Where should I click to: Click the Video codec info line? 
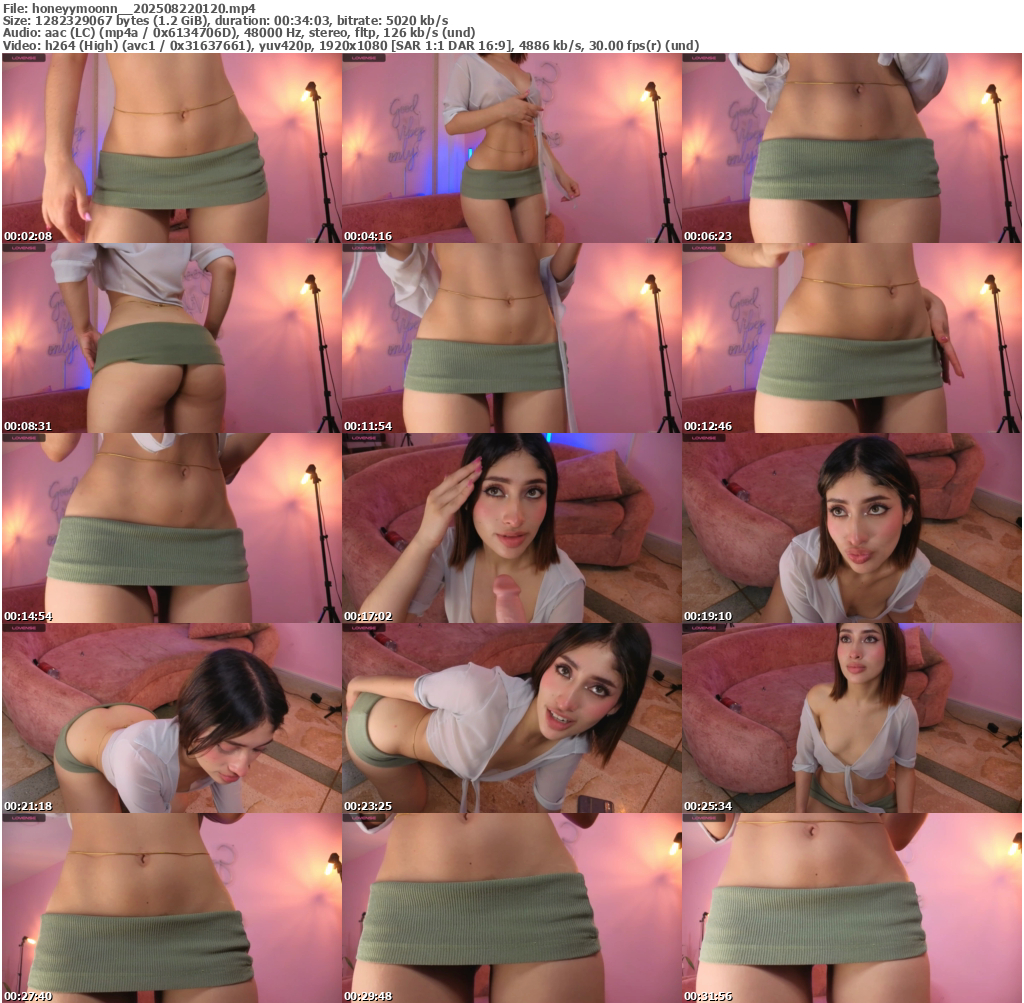(350, 45)
